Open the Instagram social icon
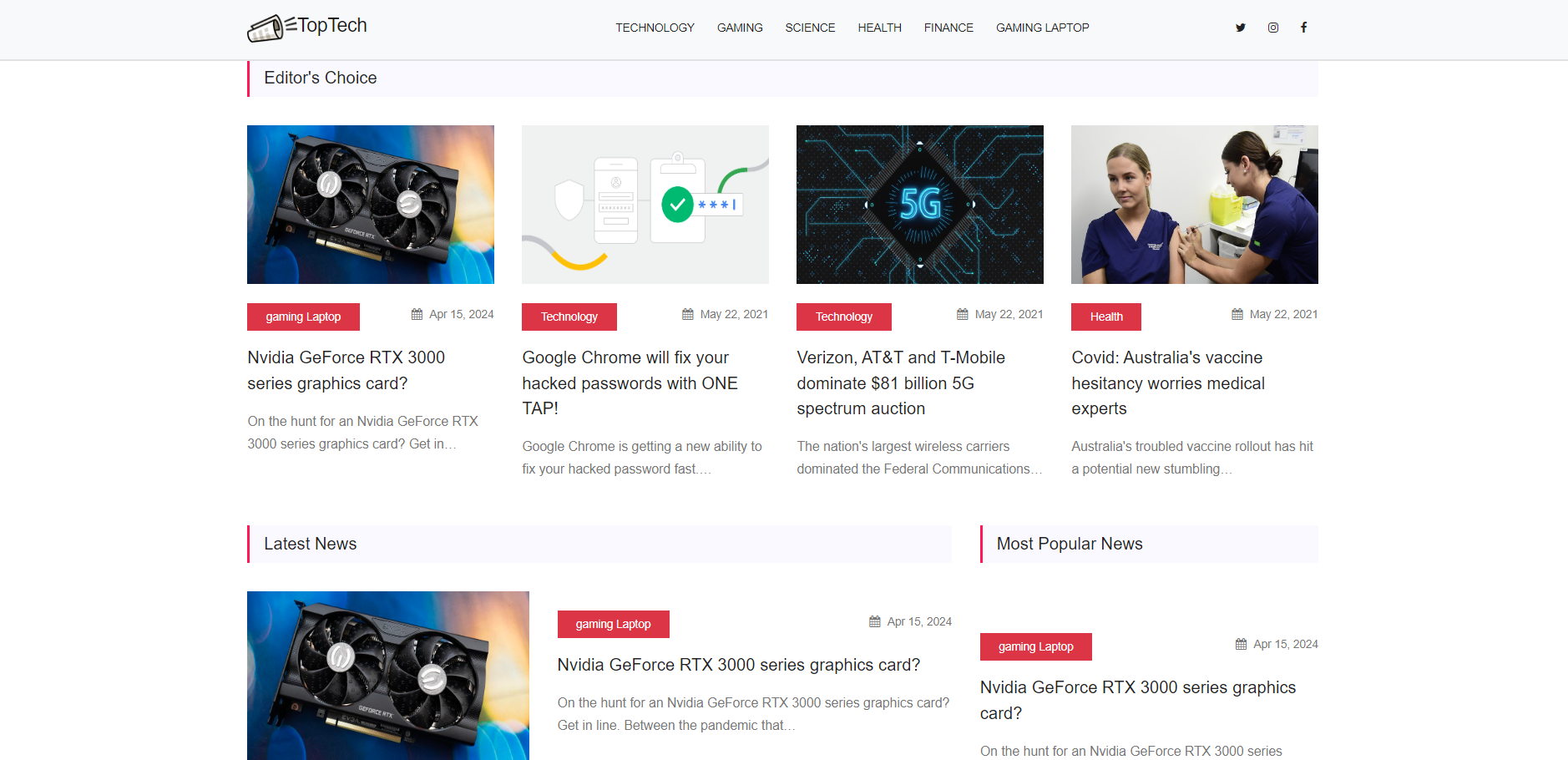Screen dimensions: 1568x760 [1272, 28]
